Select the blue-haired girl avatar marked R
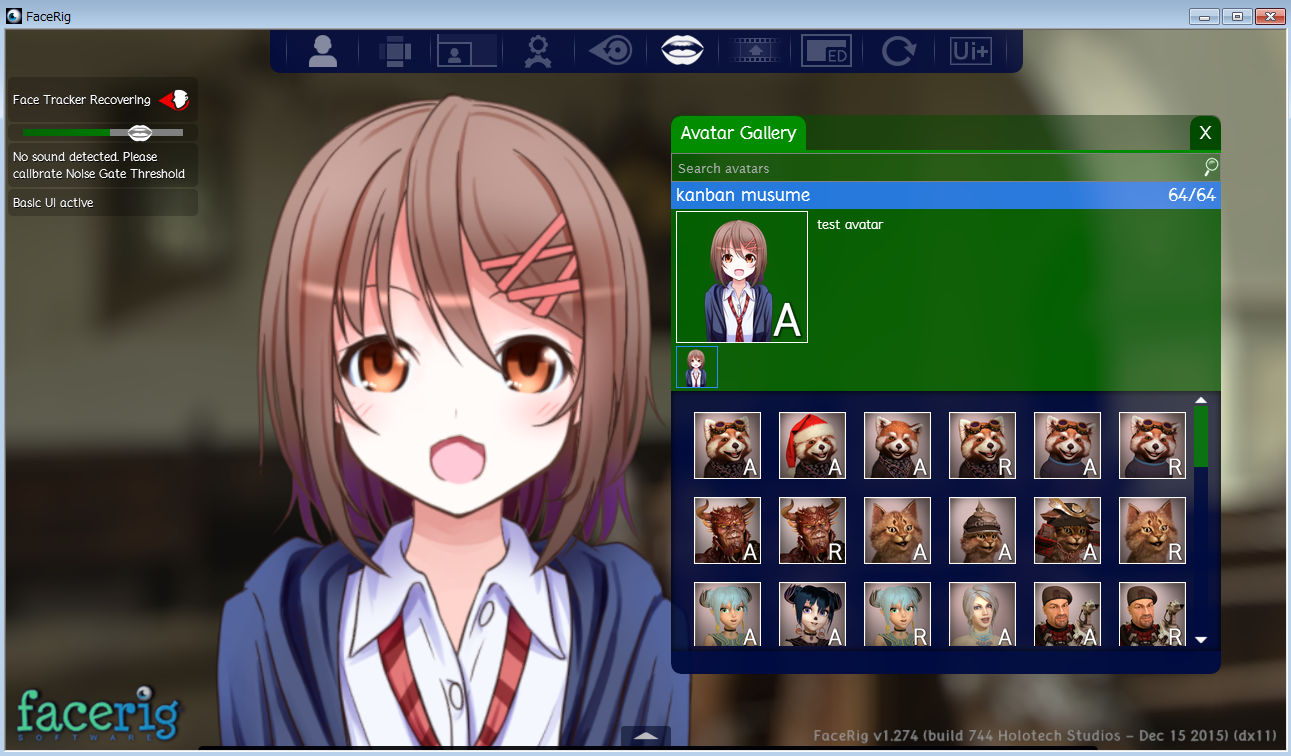 (x=897, y=614)
